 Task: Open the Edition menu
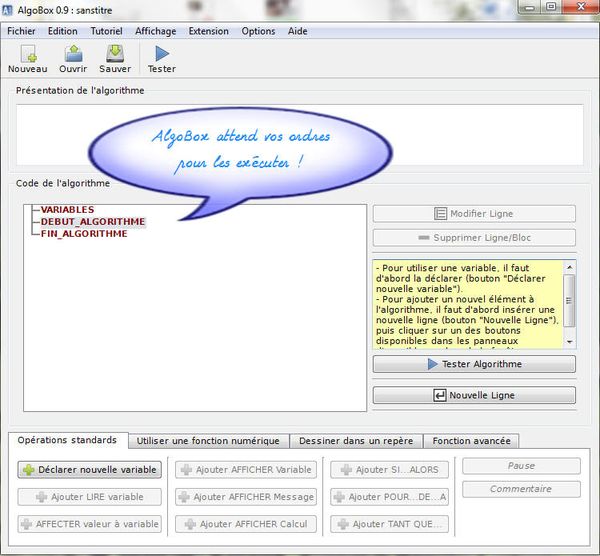click(x=62, y=31)
